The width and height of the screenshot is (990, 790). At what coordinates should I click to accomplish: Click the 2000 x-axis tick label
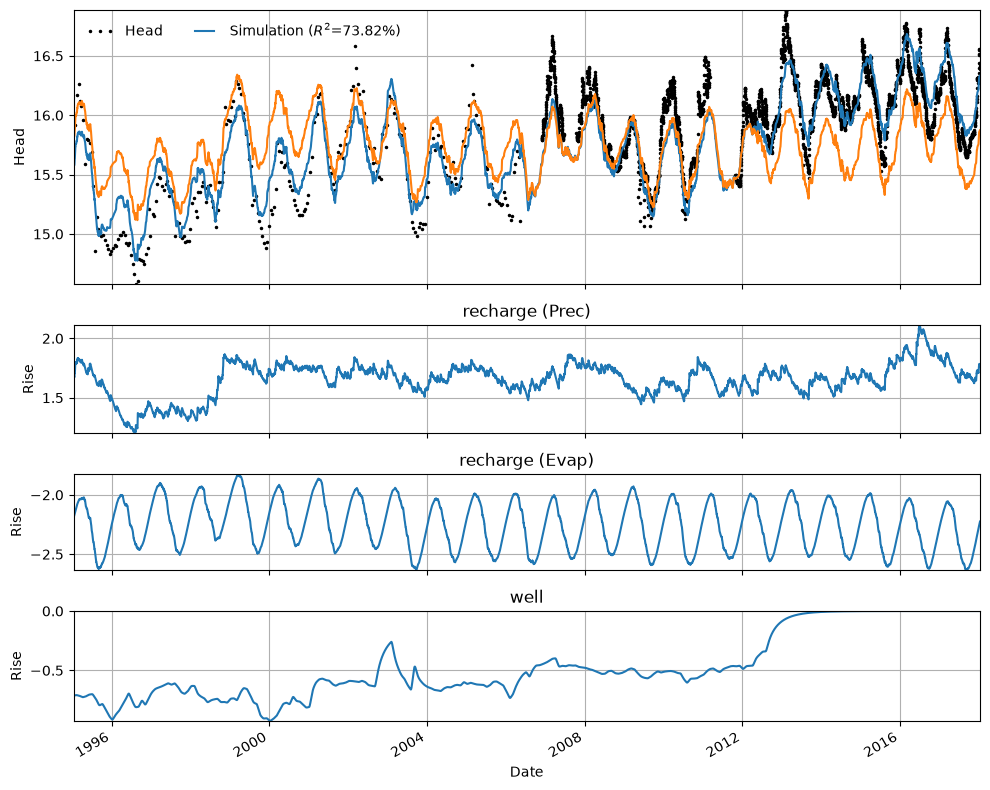[x=254, y=746]
